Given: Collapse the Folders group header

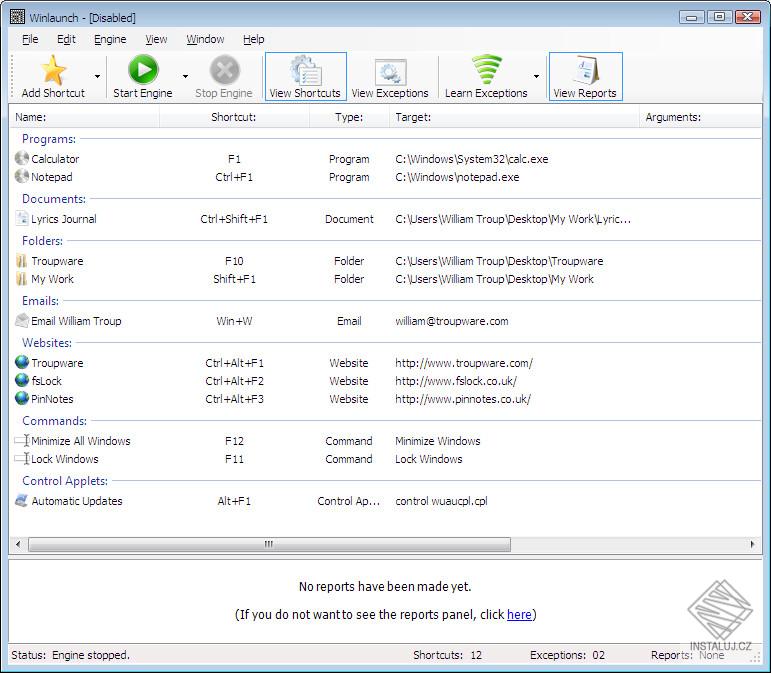Looking at the screenshot, I should click(42, 241).
